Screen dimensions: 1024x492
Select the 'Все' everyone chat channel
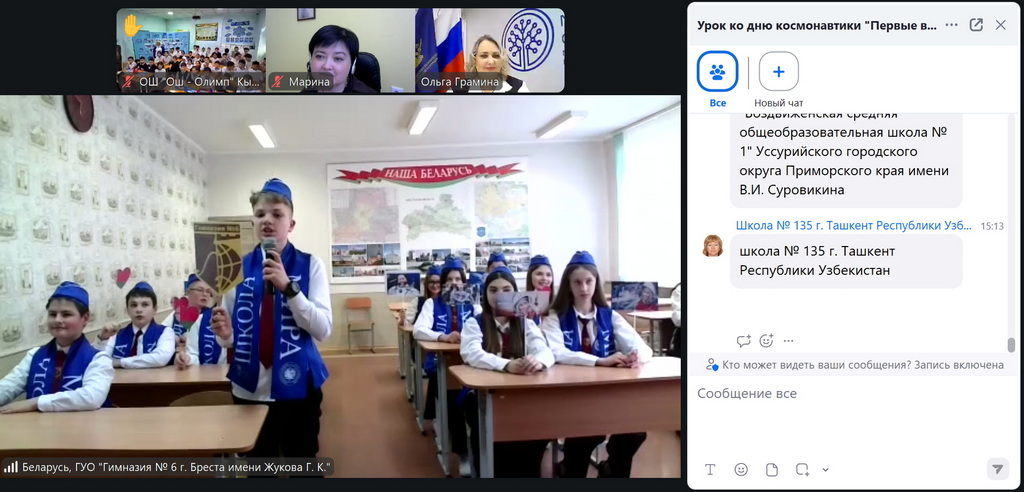click(717, 72)
